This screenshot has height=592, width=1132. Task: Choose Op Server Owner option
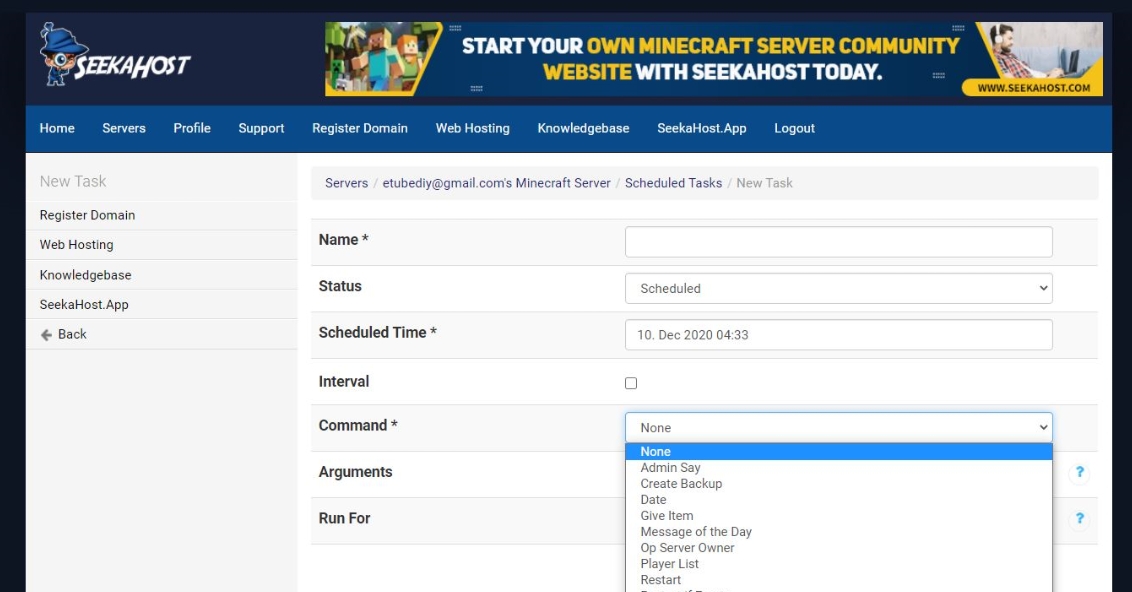(838, 548)
